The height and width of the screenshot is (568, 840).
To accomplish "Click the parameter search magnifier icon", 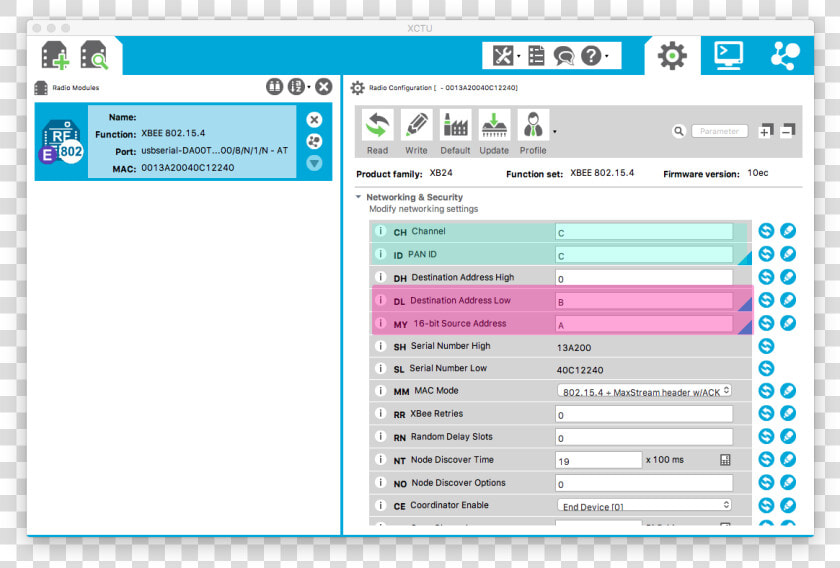I will tap(679, 131).
